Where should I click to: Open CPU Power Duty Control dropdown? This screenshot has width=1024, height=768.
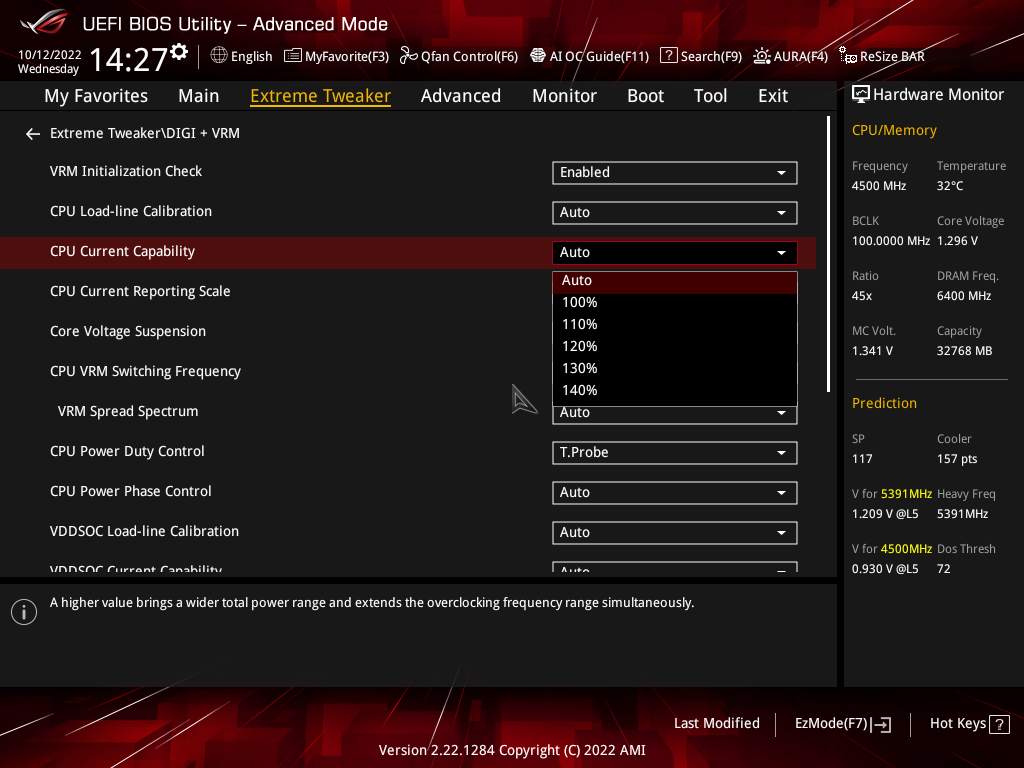(675, 453)
